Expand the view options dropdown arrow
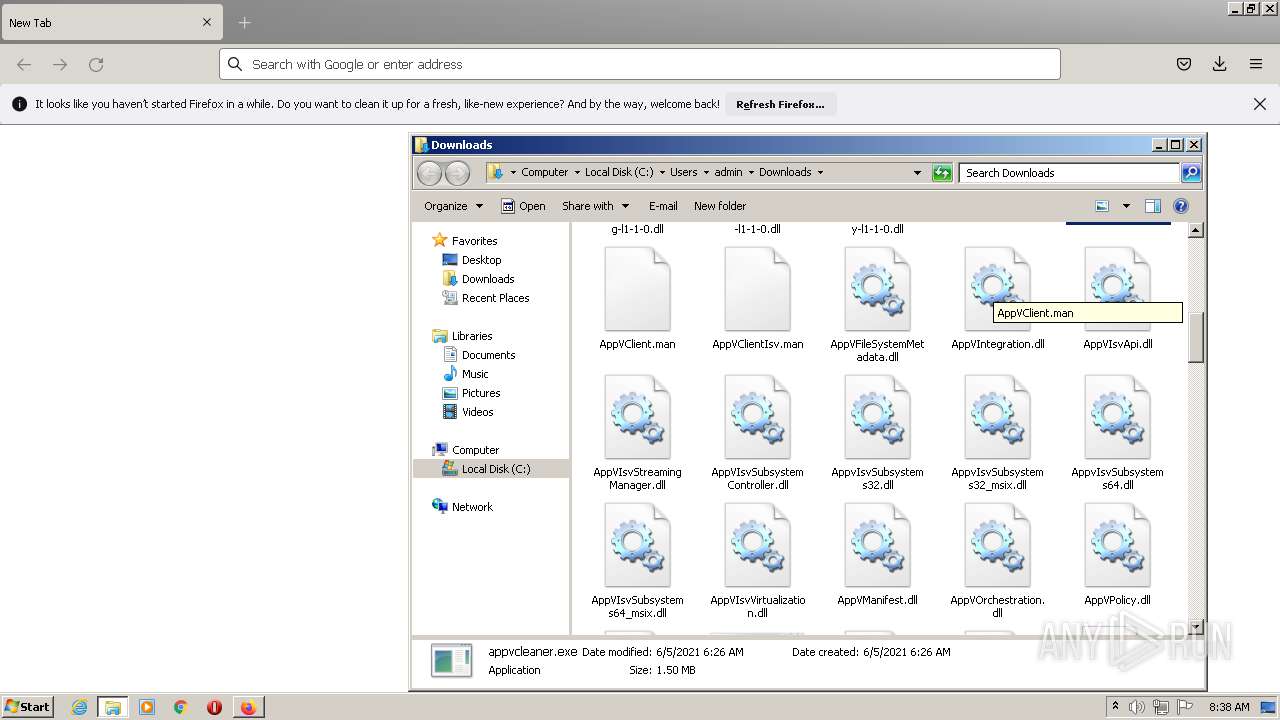This screenshot has height=720, width=1280. (1126, 206)
